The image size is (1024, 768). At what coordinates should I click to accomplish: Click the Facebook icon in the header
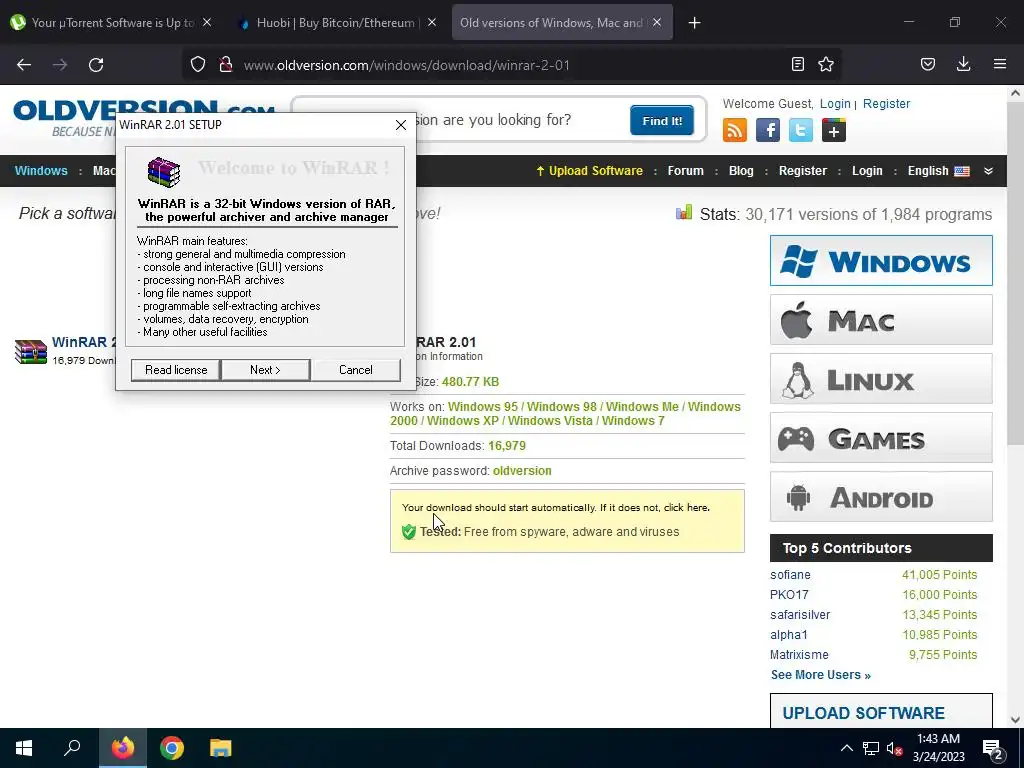(x=768, y=130)
